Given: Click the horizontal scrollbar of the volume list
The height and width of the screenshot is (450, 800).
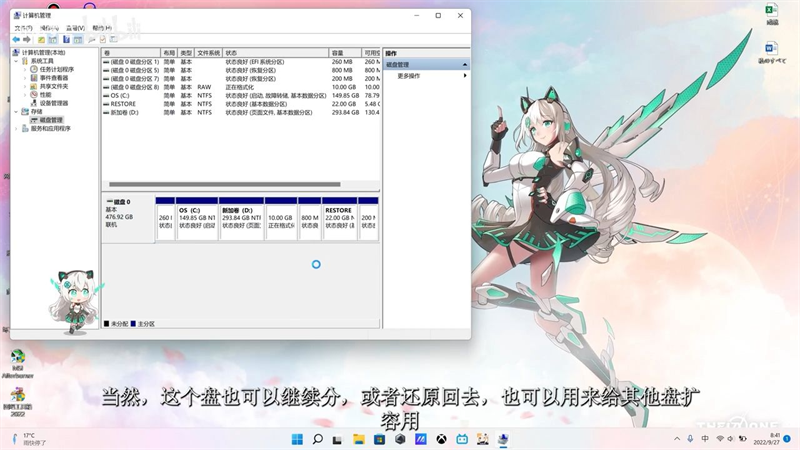Looking at the screenshot, I should pos(224,184).
